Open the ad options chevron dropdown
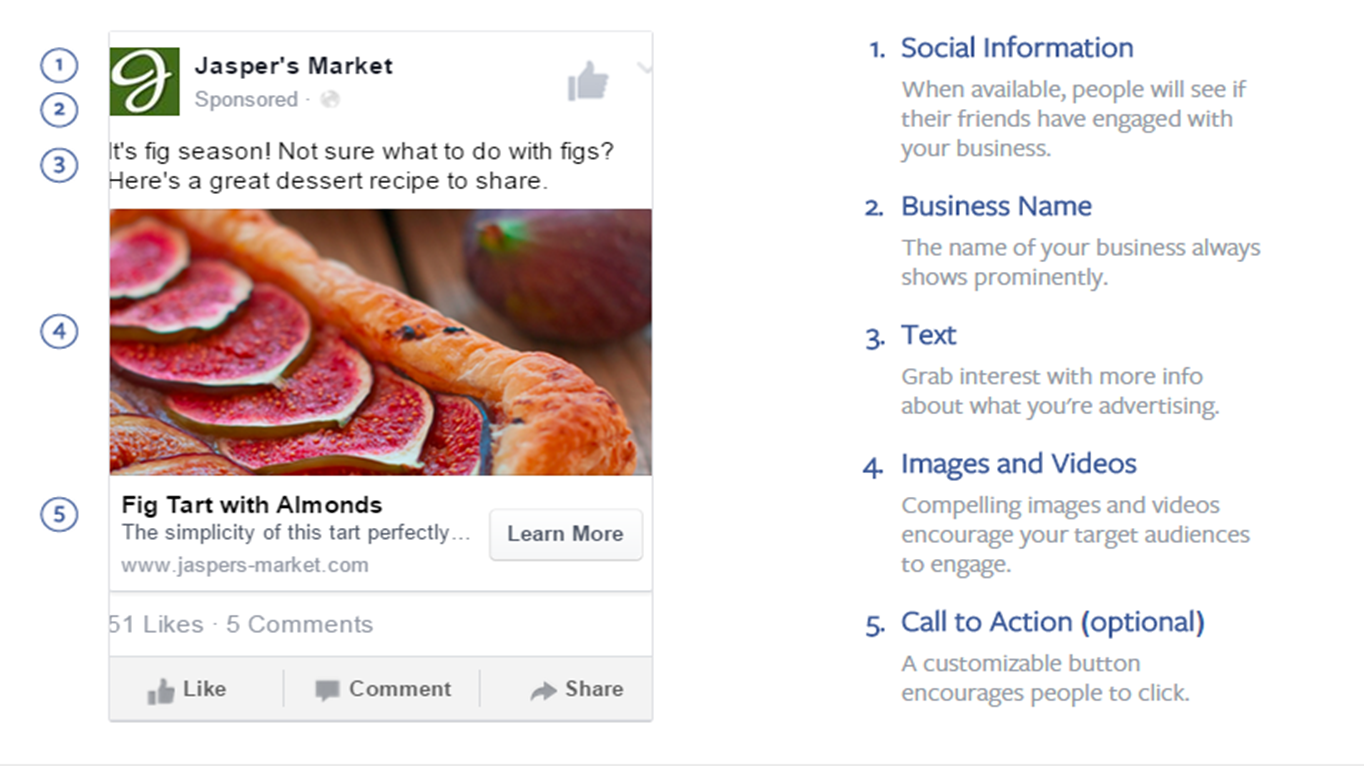 pyautogui.click(x=645, y=68)
